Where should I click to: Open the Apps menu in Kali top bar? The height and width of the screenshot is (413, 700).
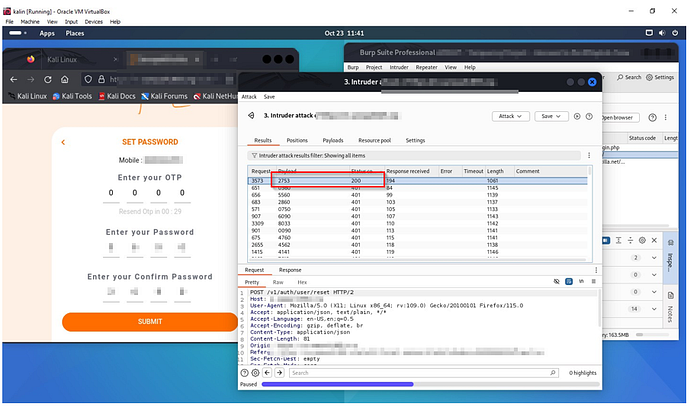click(x=47, y=33)
